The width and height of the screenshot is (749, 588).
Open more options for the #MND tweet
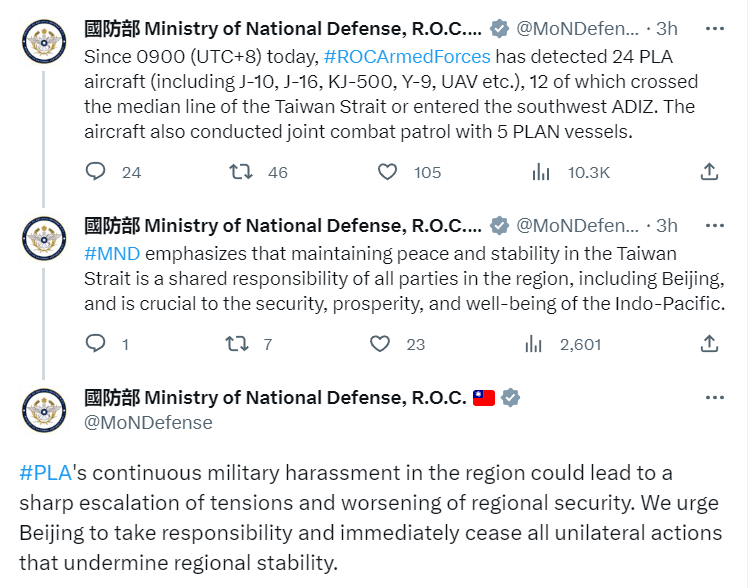(x=714, y=224)
